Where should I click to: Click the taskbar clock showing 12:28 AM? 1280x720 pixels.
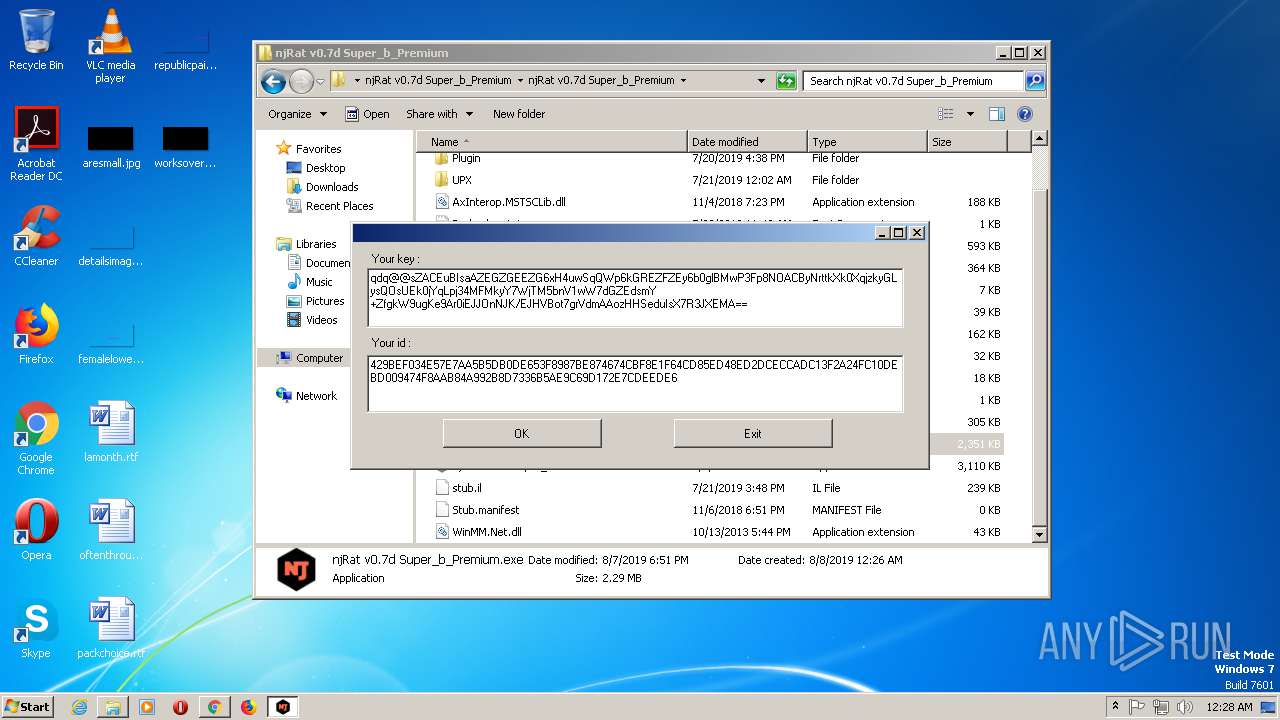[x=1229, y=707]
